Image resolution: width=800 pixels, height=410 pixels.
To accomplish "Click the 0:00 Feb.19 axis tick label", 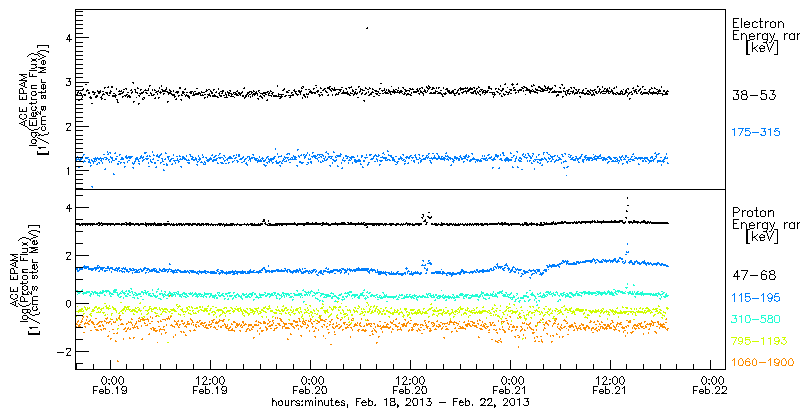I will 111,385.
